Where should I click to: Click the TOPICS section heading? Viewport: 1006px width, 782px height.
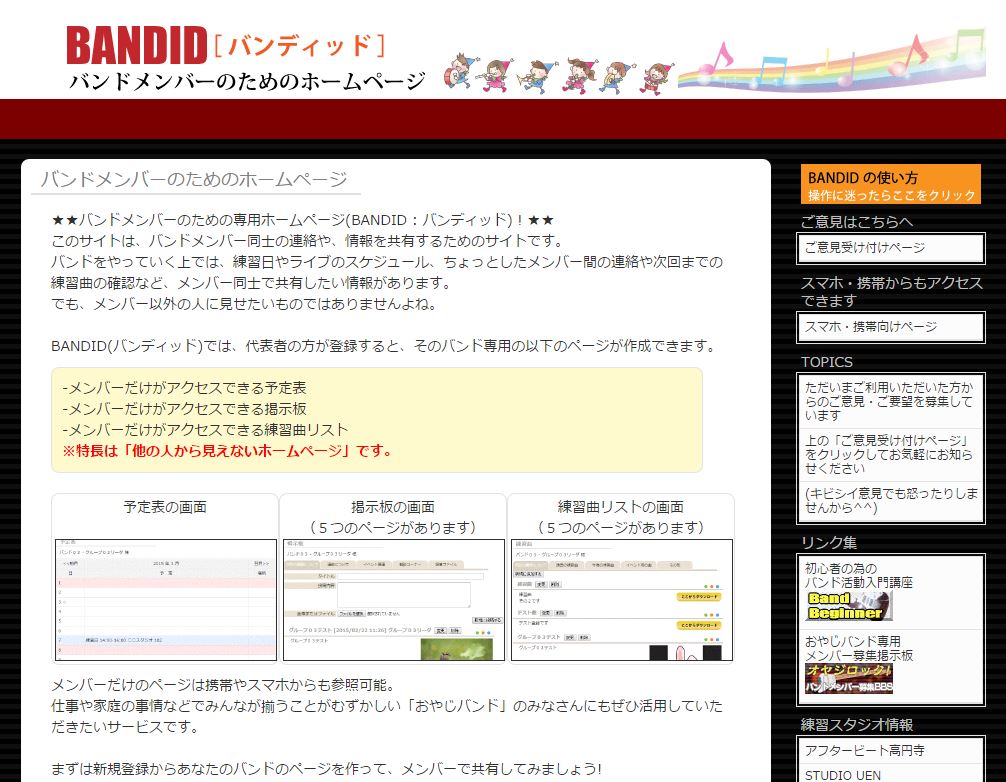[822, 362]
